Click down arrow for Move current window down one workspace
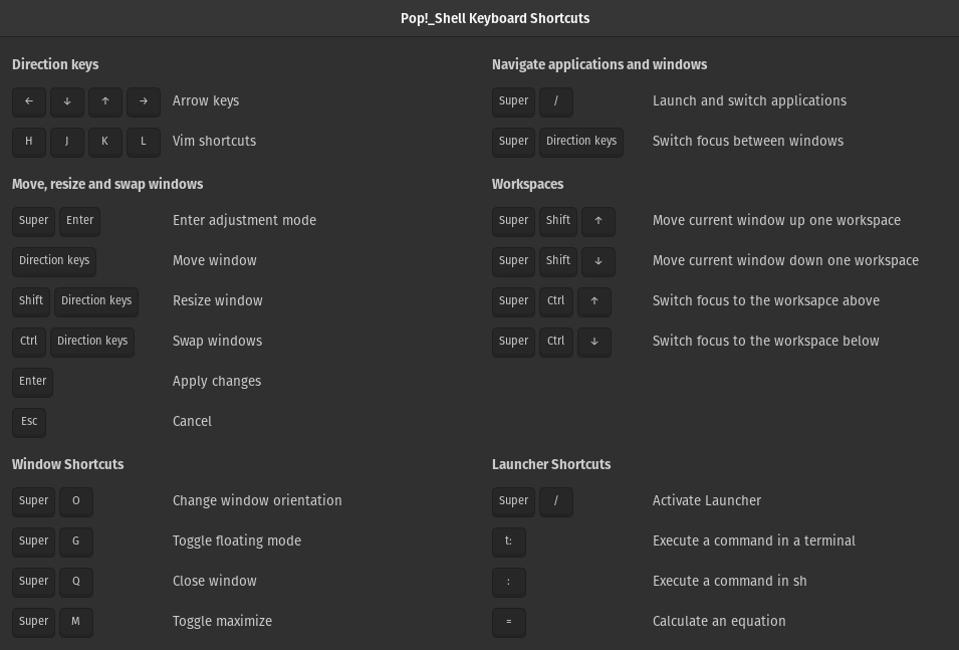Viewport: 959px width, 650px height. (x=598, y=261)
